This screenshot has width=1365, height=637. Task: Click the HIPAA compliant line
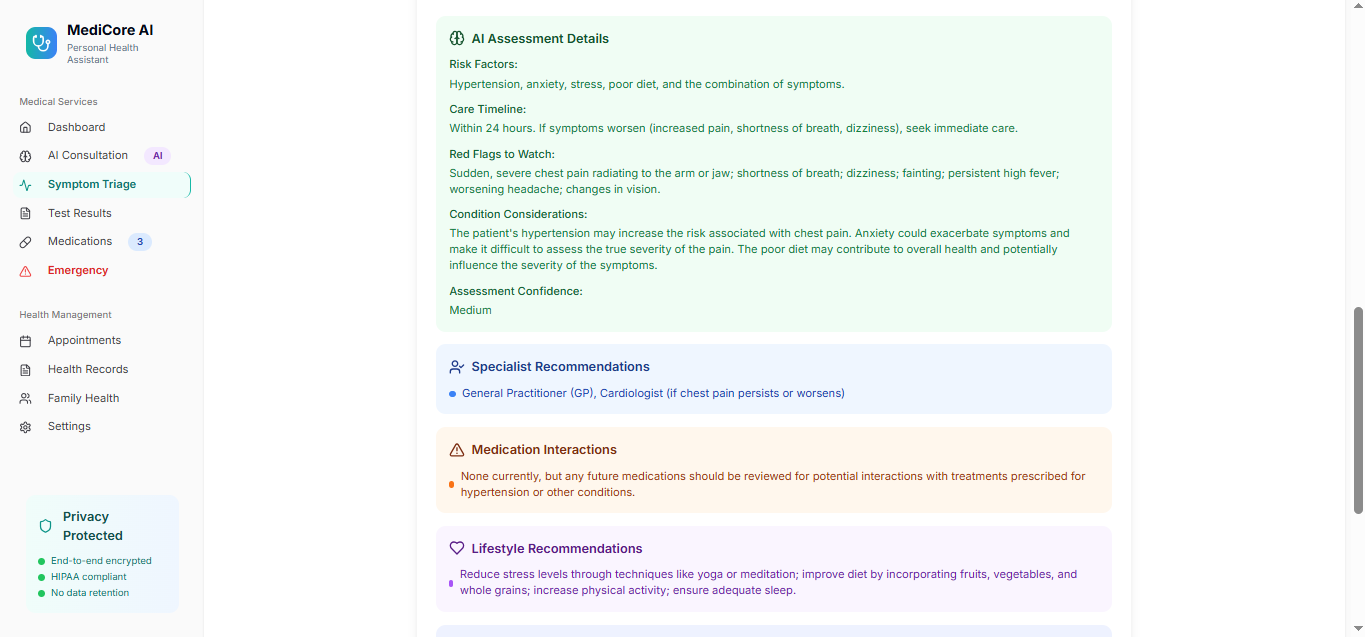[89, 577]
